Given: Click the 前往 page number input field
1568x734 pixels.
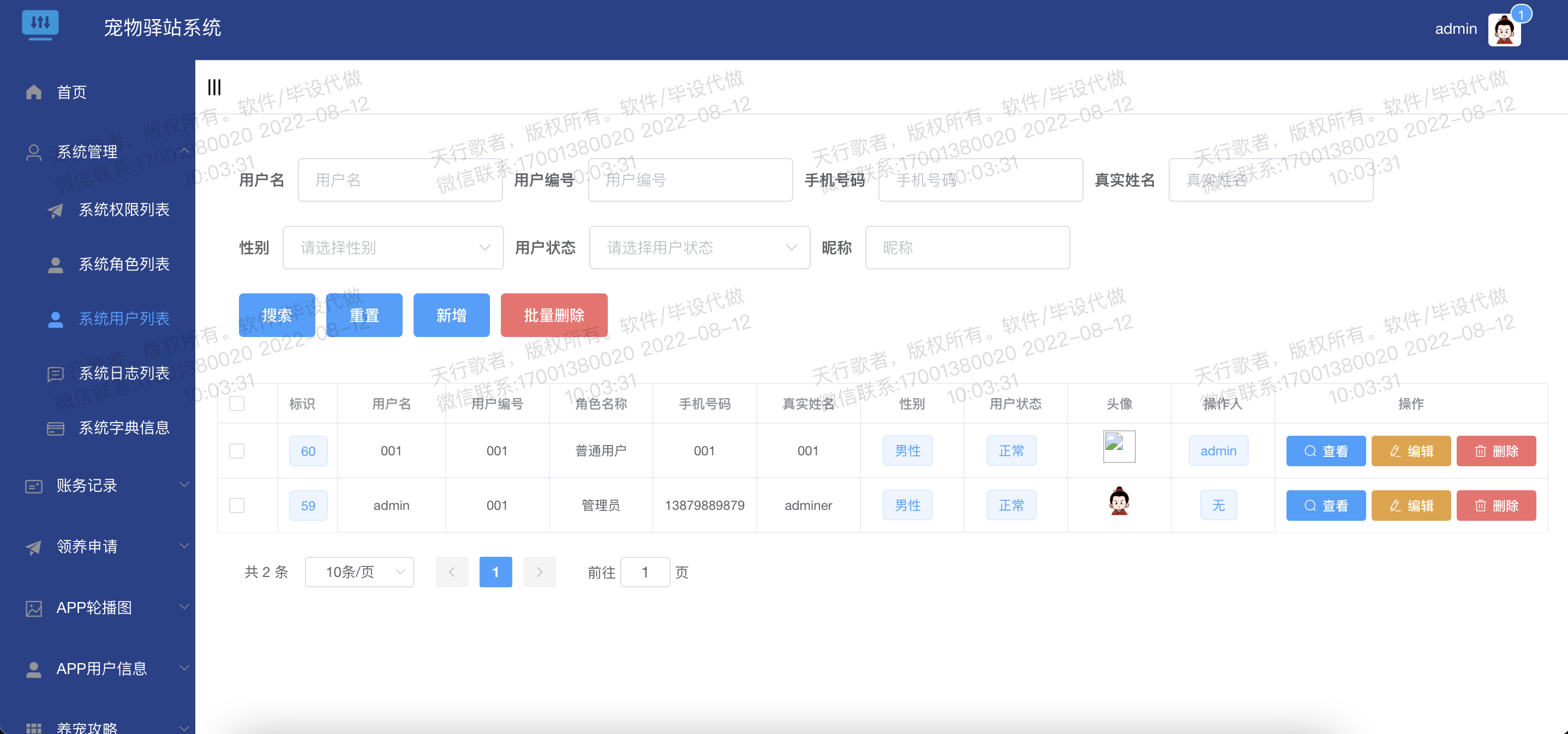Looking at the screenshot, I should click(645, 571).
